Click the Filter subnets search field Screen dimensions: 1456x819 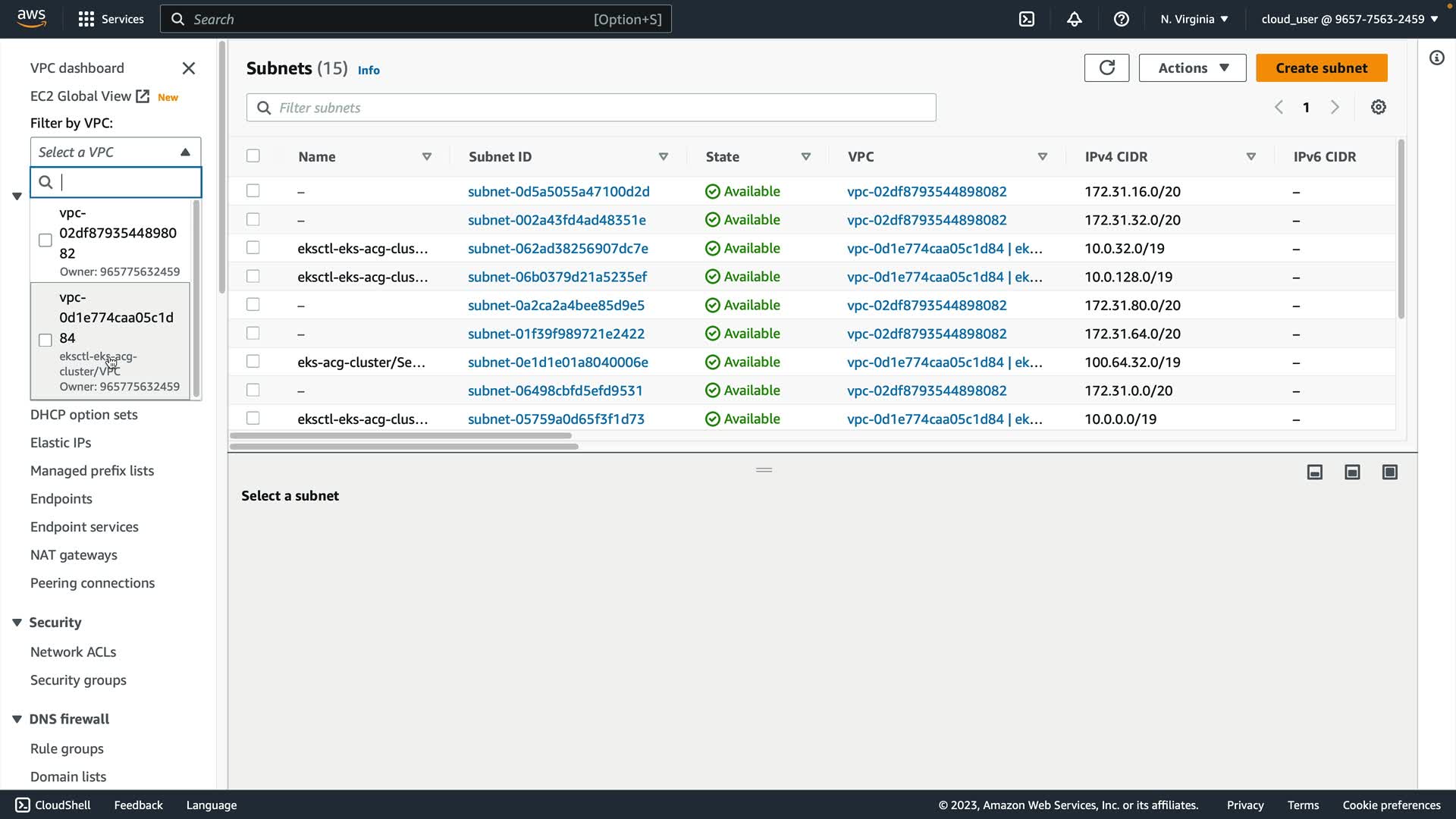click(591, 108)
